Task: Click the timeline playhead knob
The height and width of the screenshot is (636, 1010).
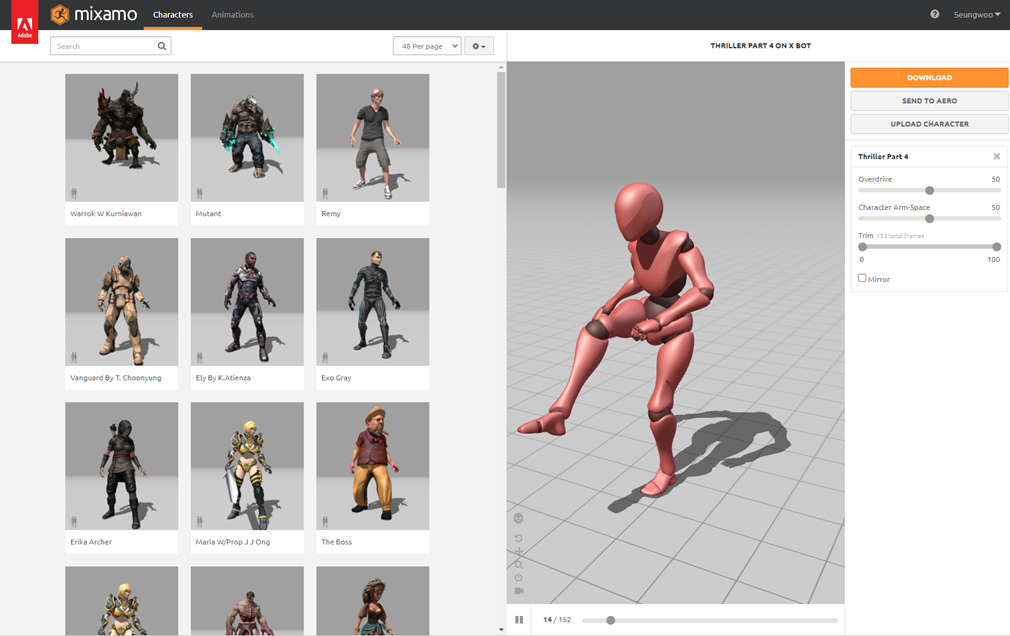Action: [x=611, y=620]
